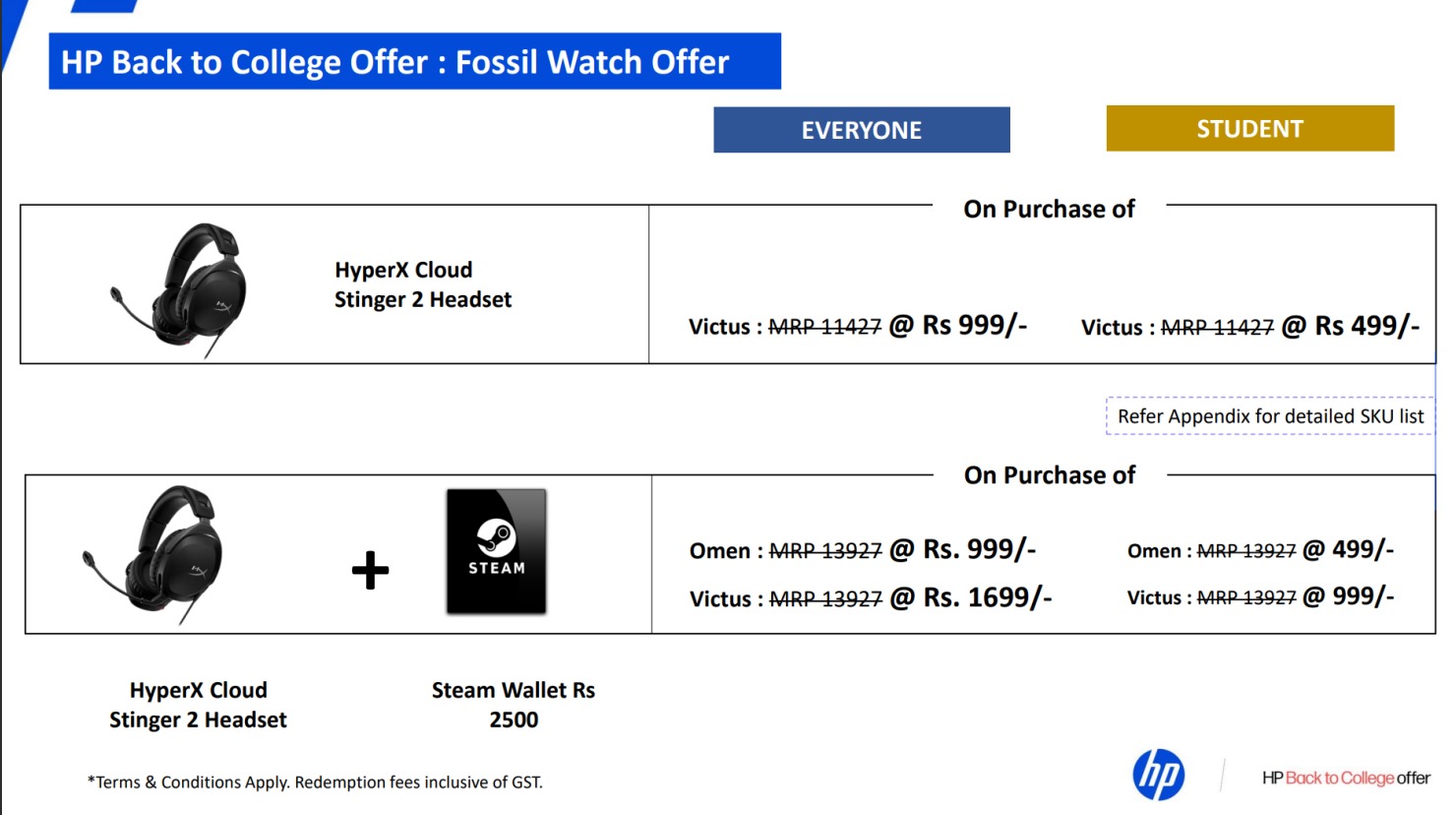Select the bottom HyperX headset image
The image size is (1456, 815).
tap(152, 554)
